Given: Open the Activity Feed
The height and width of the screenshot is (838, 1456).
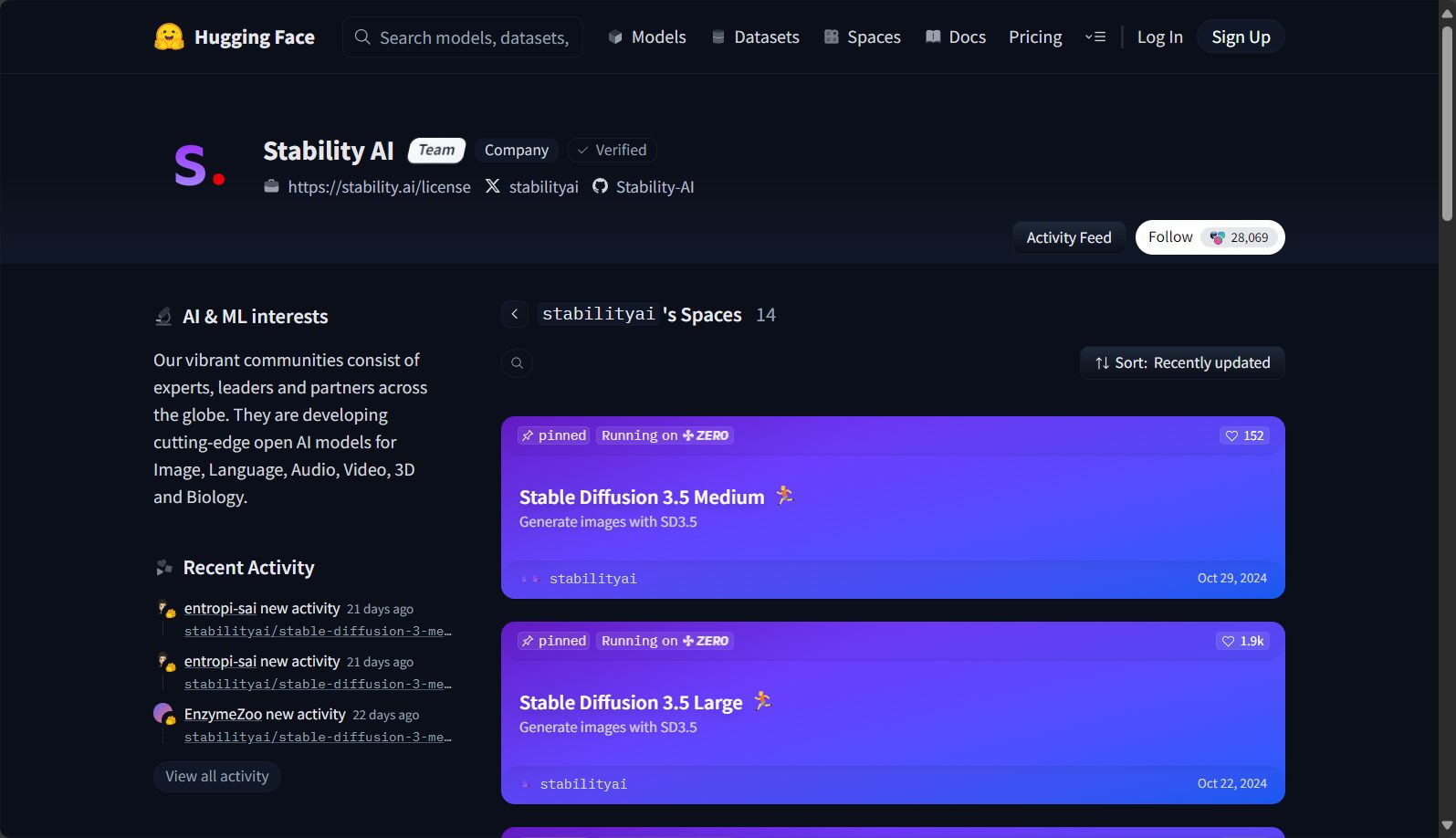Looking at the screenshot, I should click(1069, 237).
